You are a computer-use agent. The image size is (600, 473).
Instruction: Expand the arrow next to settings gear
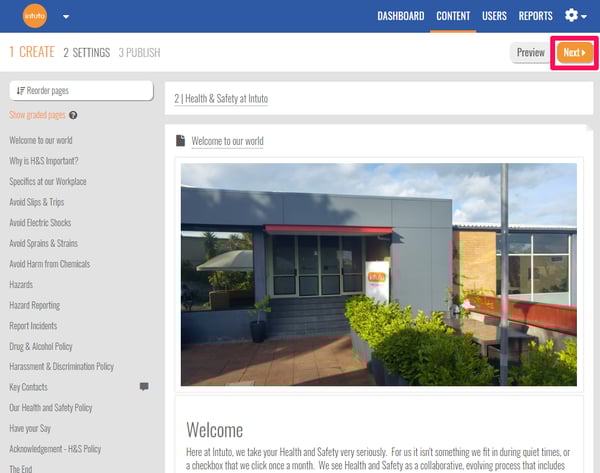(584, 16)
